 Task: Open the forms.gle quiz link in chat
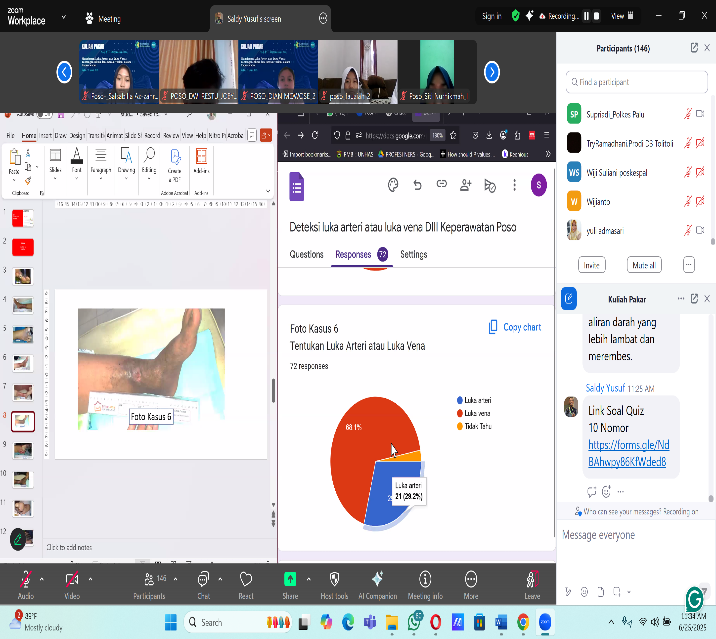pos(628,453)
